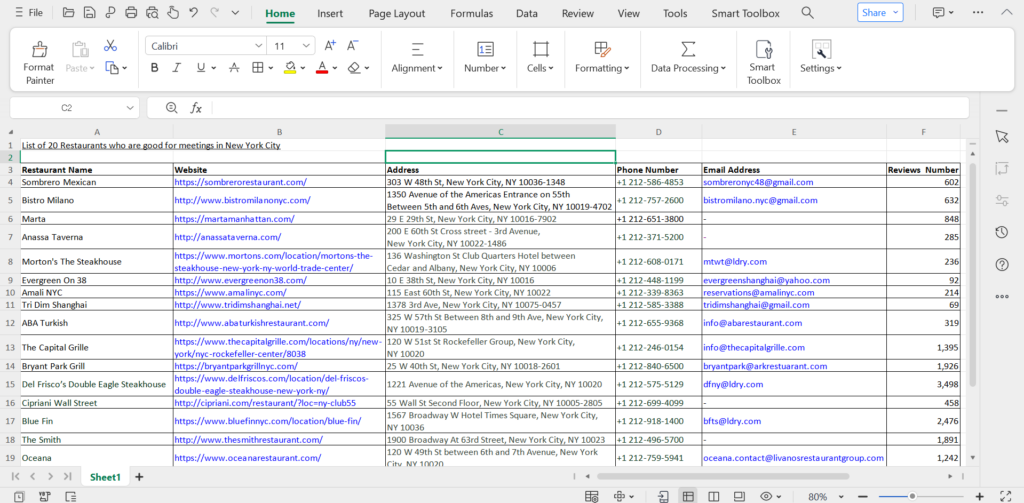Click the dfny@ldry.com email link
This screenshot has height=503, width=1024.
(x=733, y=384)
